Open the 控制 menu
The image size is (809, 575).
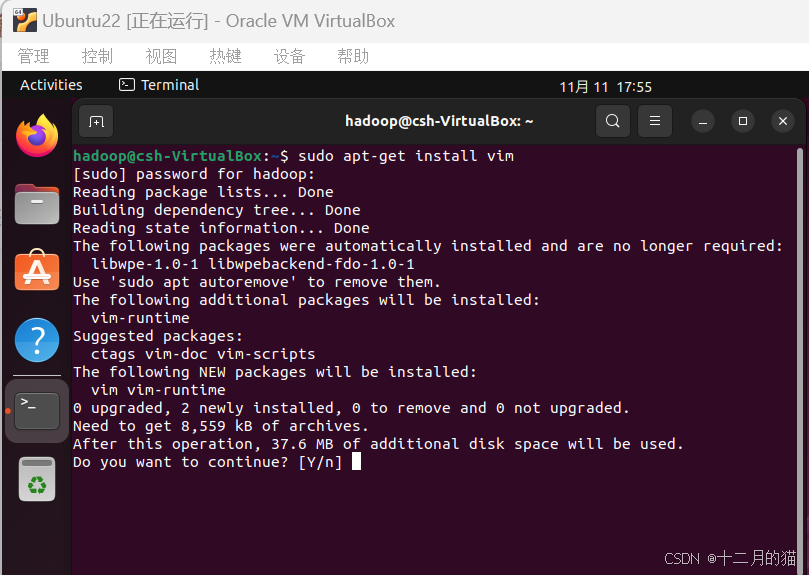[97, 56]
